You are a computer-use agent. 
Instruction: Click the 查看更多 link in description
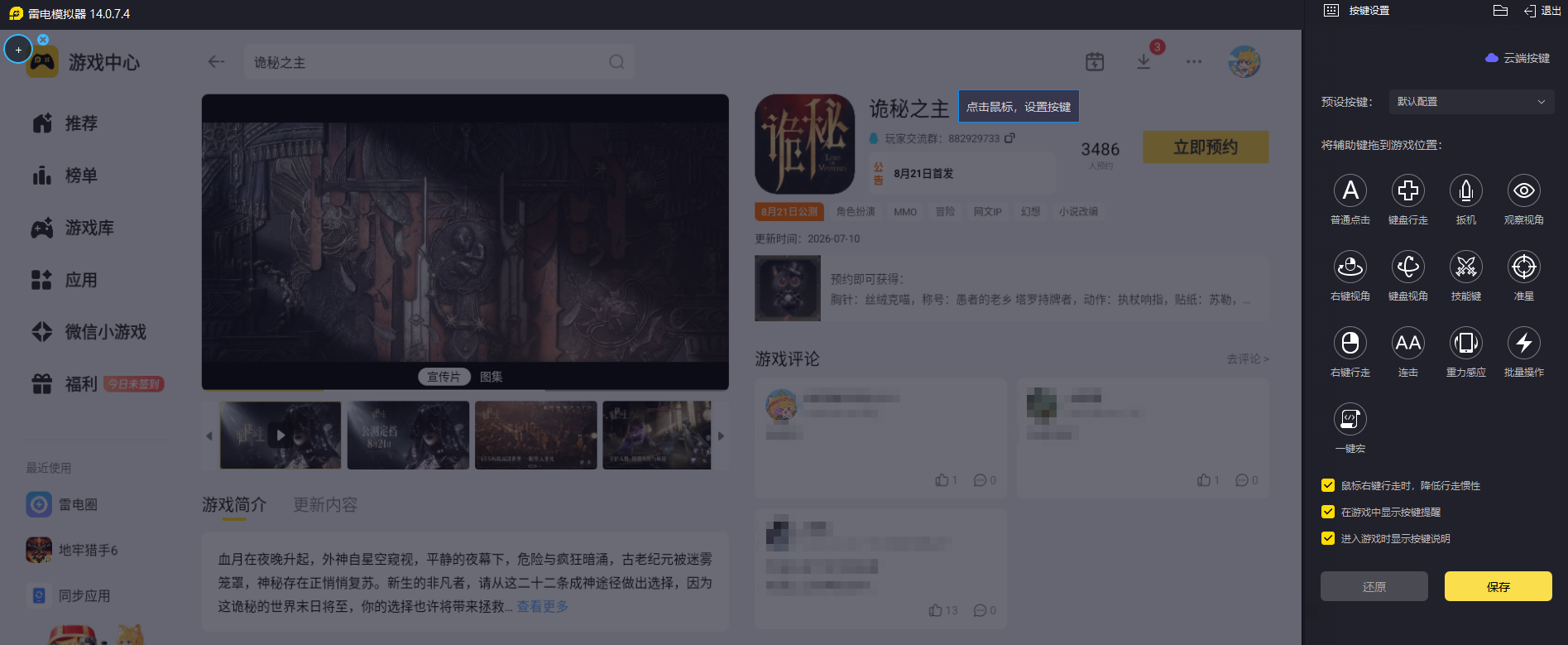click(x=543, y=607)
